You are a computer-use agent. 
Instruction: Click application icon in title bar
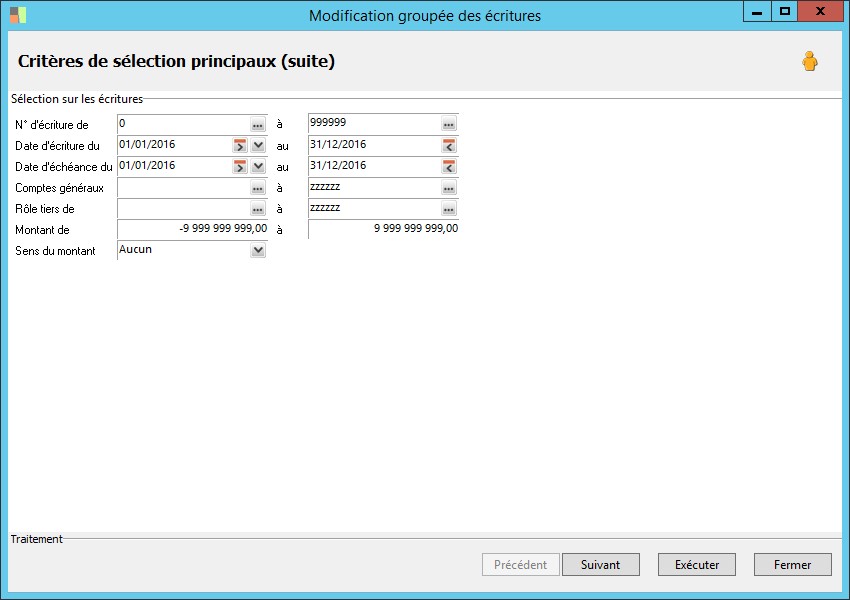pyautogui.click(x=18, y=15)
